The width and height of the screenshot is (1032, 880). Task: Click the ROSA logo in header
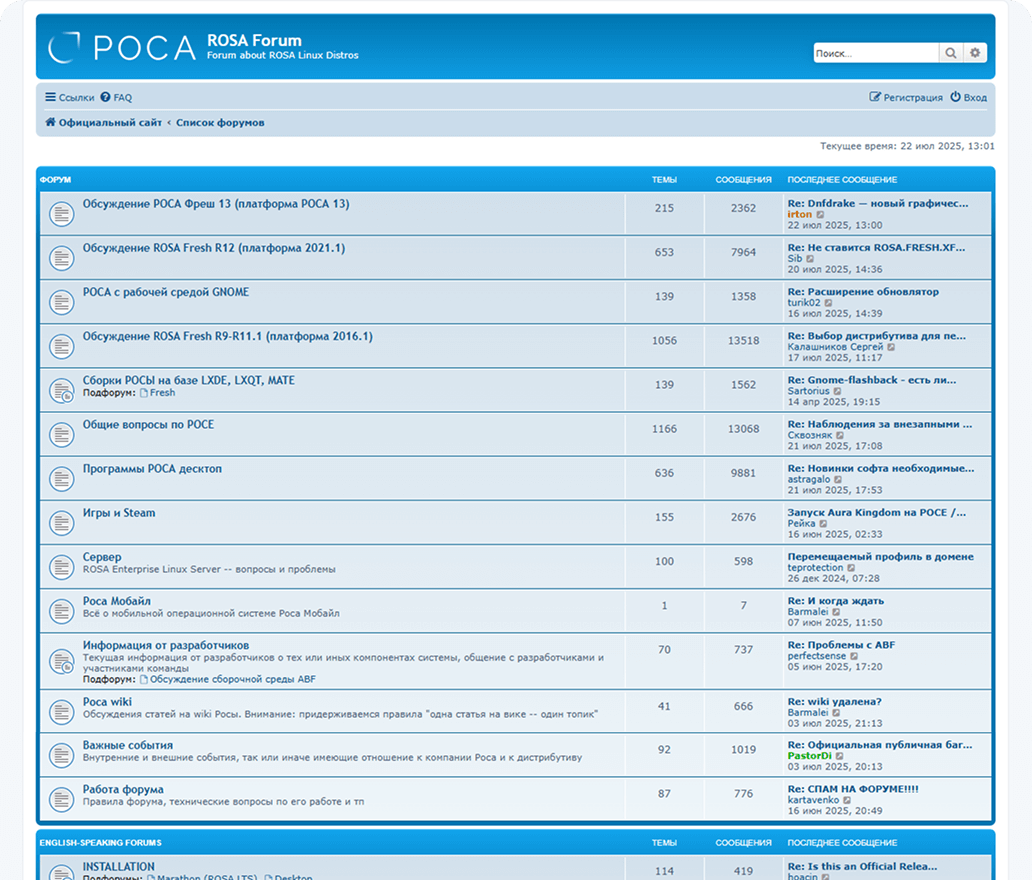[x=122, y=47]
